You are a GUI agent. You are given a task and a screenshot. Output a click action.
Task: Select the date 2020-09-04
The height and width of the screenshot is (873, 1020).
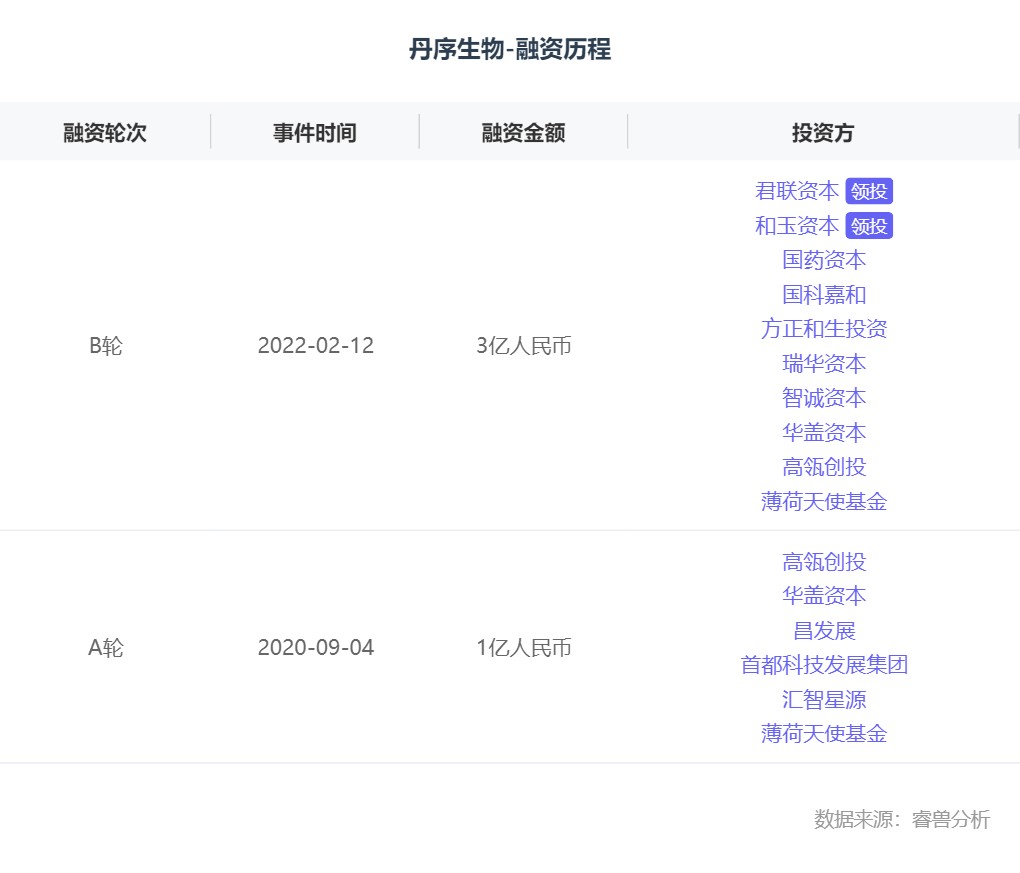pos(315,648)
